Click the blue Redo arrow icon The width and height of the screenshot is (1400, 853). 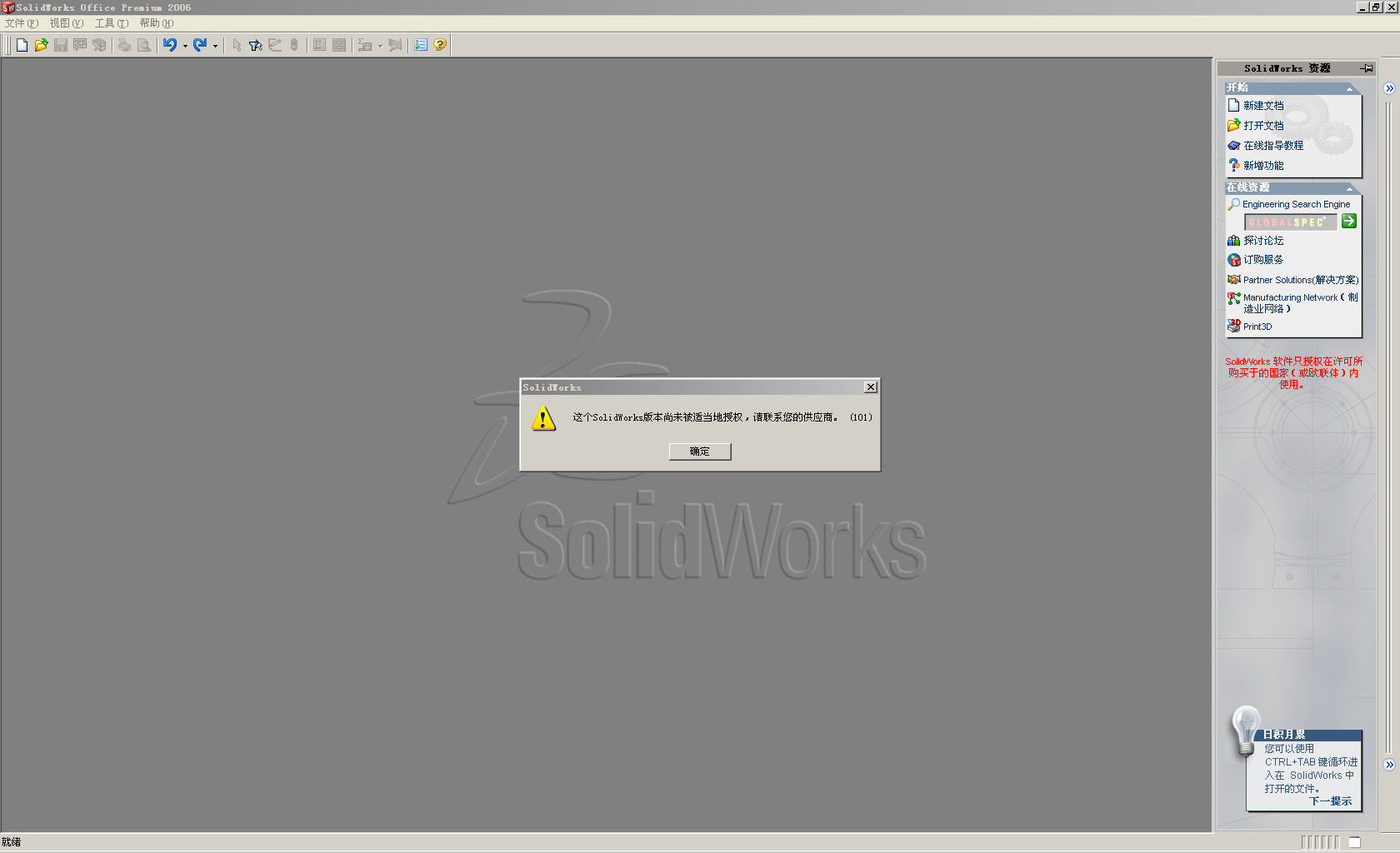tap(200, 45)
